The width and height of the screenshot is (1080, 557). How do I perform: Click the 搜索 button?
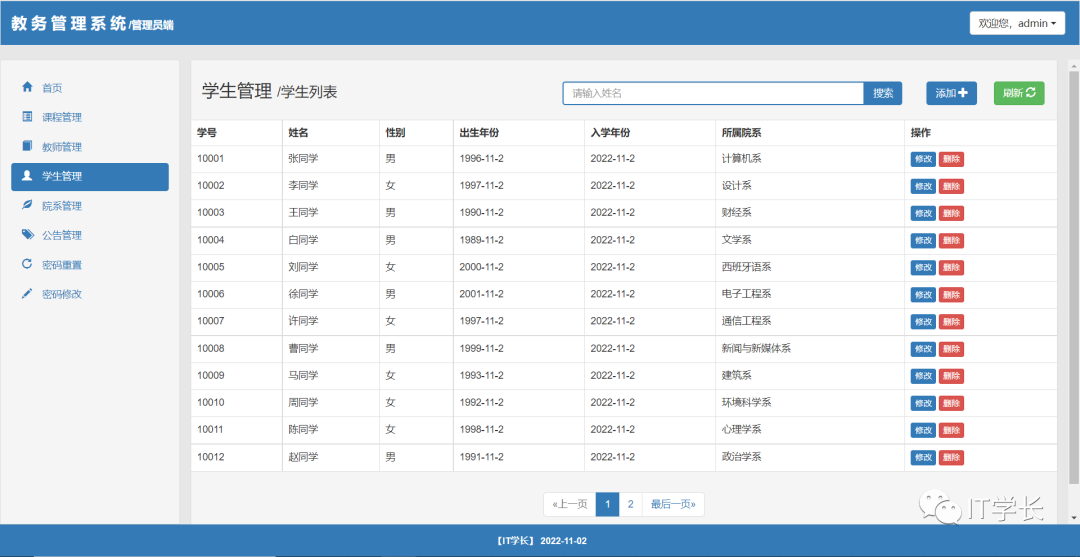point(883,93)
